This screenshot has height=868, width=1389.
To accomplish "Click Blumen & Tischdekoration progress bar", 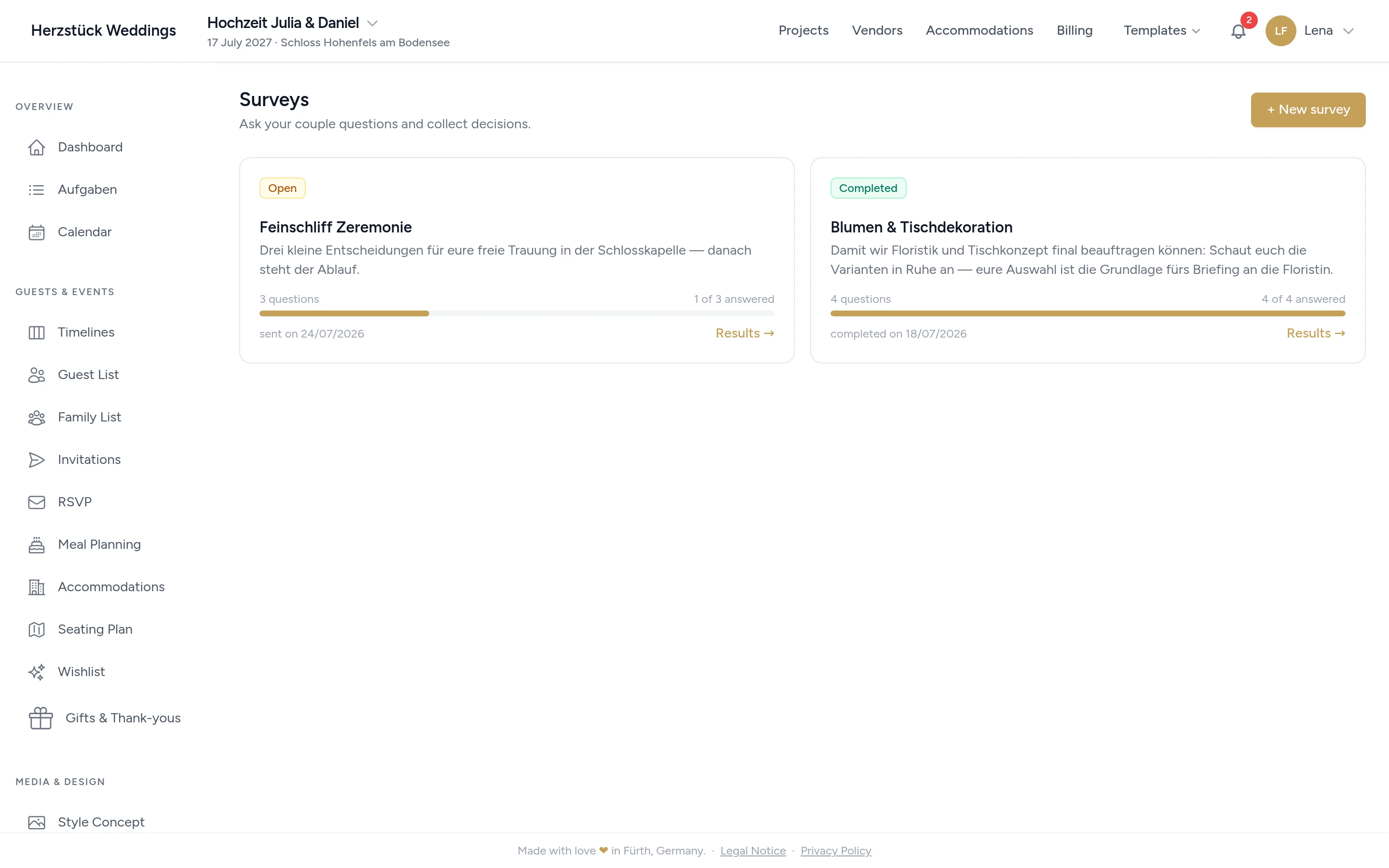I will point(1088,313).
